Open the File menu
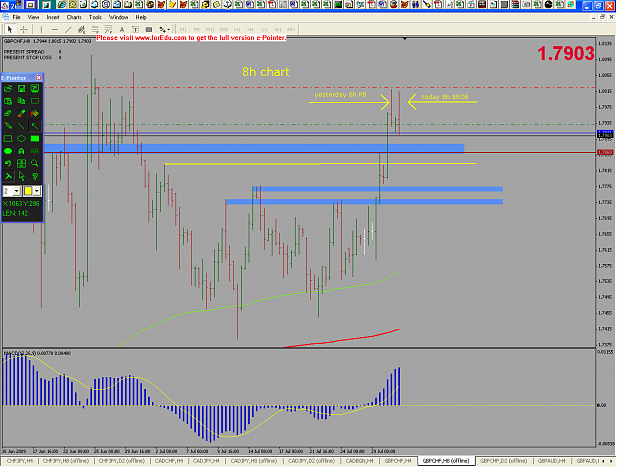This screenshot has width=625, height=467. pos(16,17)
